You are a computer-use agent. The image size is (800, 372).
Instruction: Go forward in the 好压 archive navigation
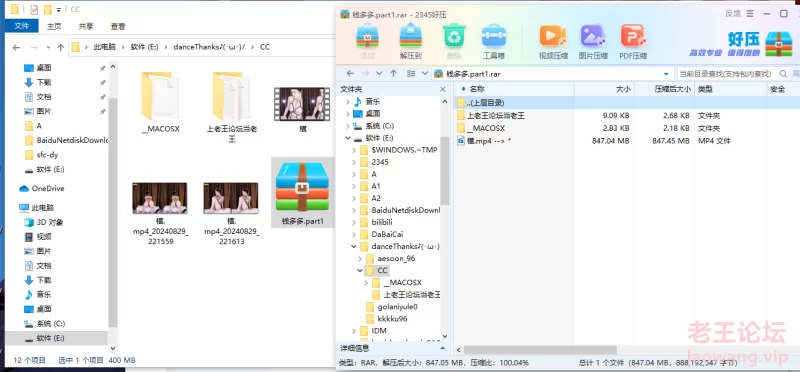[x=364, y=73]
